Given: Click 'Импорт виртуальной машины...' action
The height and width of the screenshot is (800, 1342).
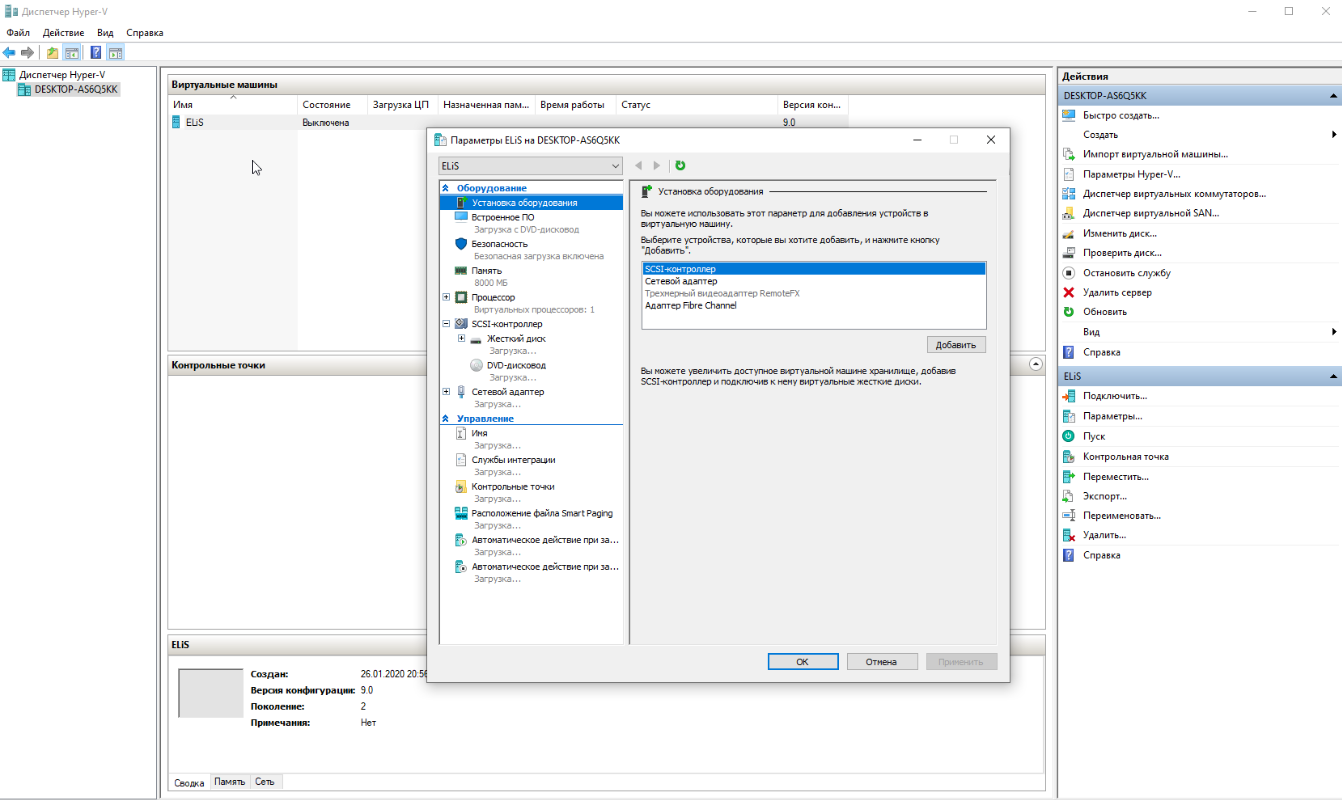Looking at the screenshot, I should 1155,154.
